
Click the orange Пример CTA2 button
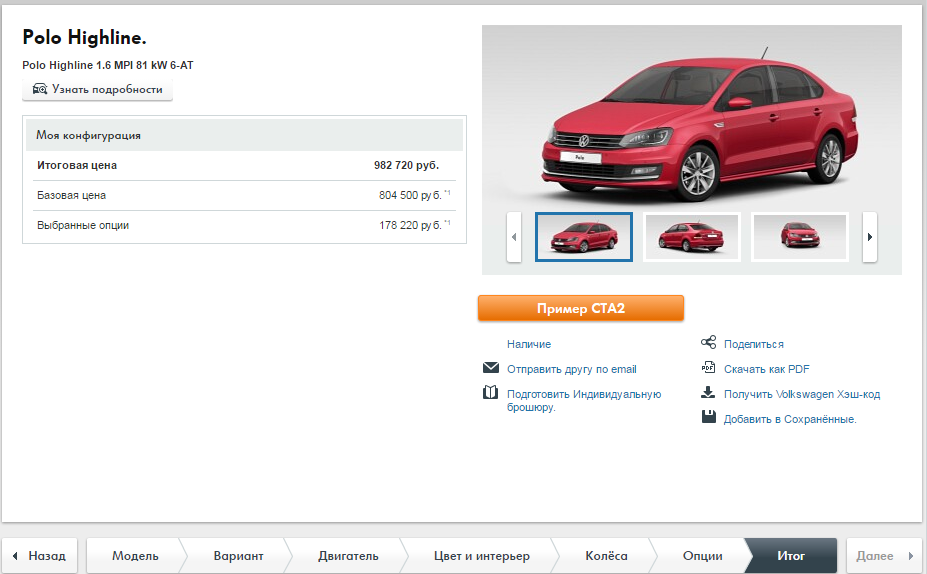click(x=581, y=308)
